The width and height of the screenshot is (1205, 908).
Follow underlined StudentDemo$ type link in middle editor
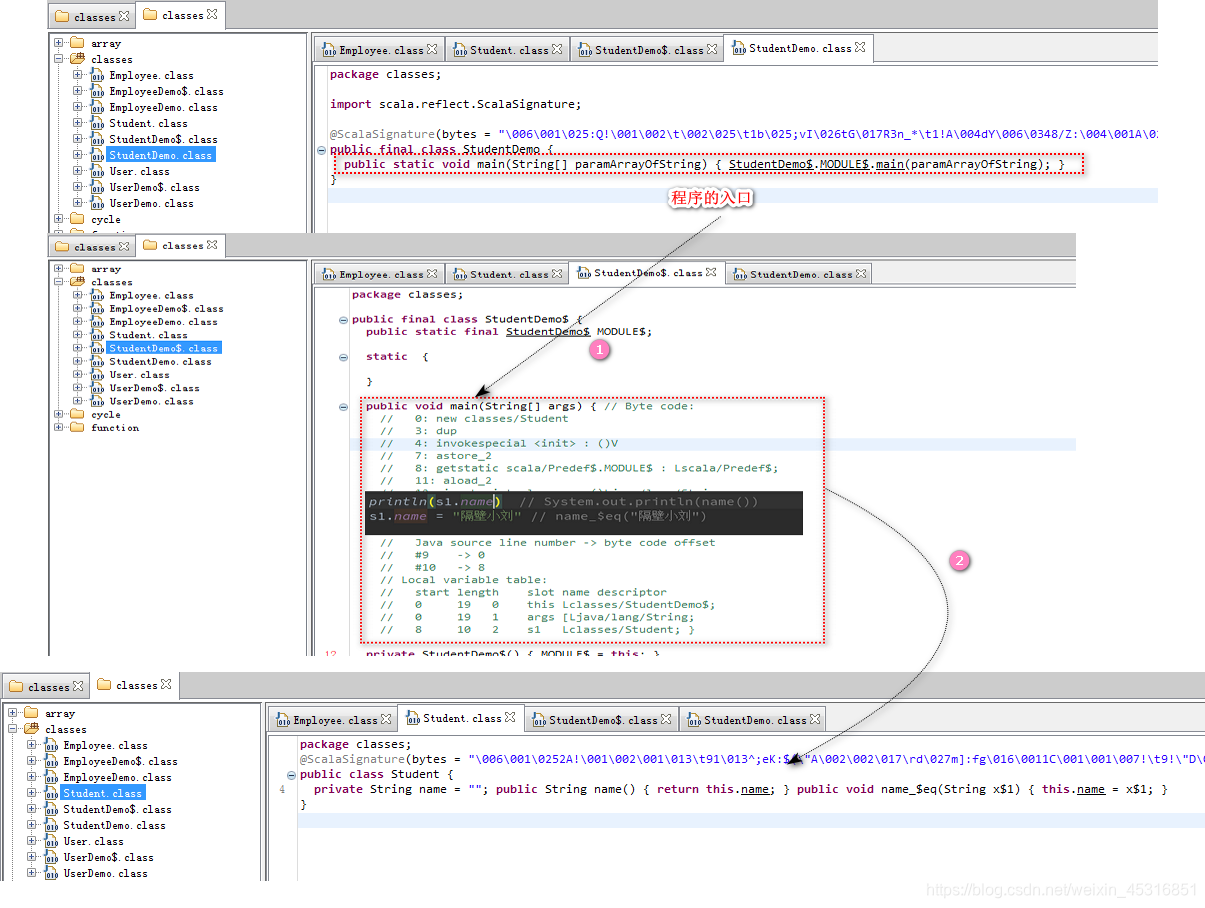(x=548, y=332)
